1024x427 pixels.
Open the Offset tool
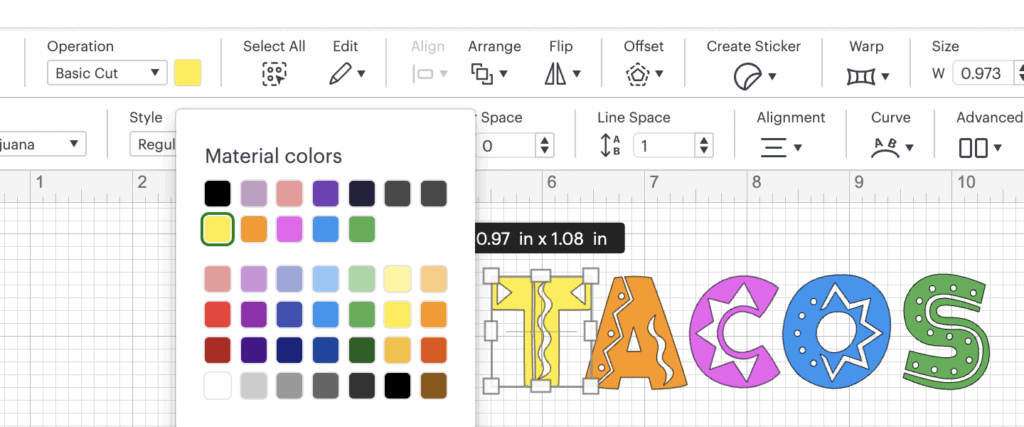pos(643,74)
